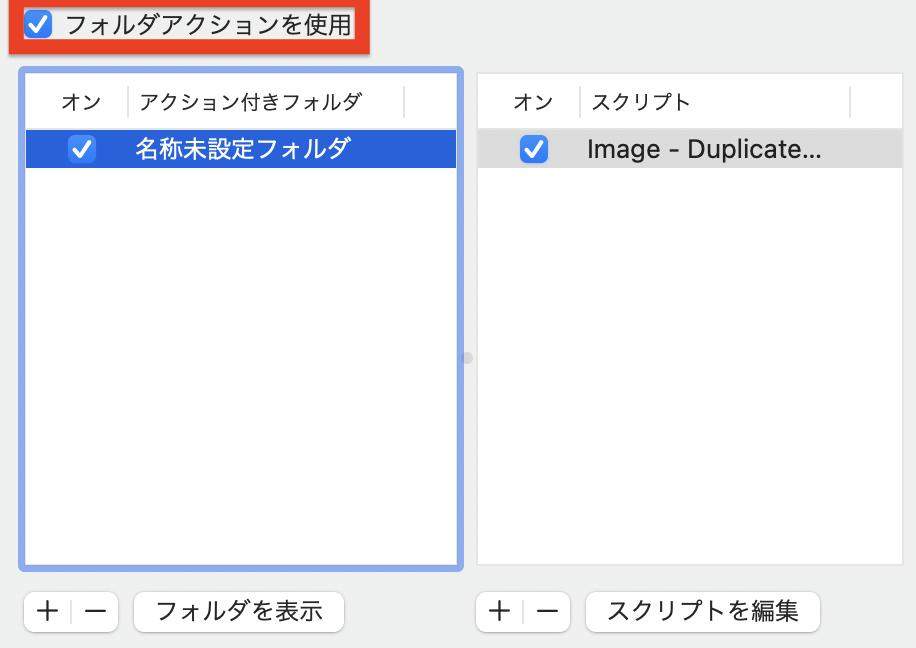Image resolution: width=916 pixels, height=648 pixels.
Task: Open the folder with フォルダを表示
Action: click(238, 611)
